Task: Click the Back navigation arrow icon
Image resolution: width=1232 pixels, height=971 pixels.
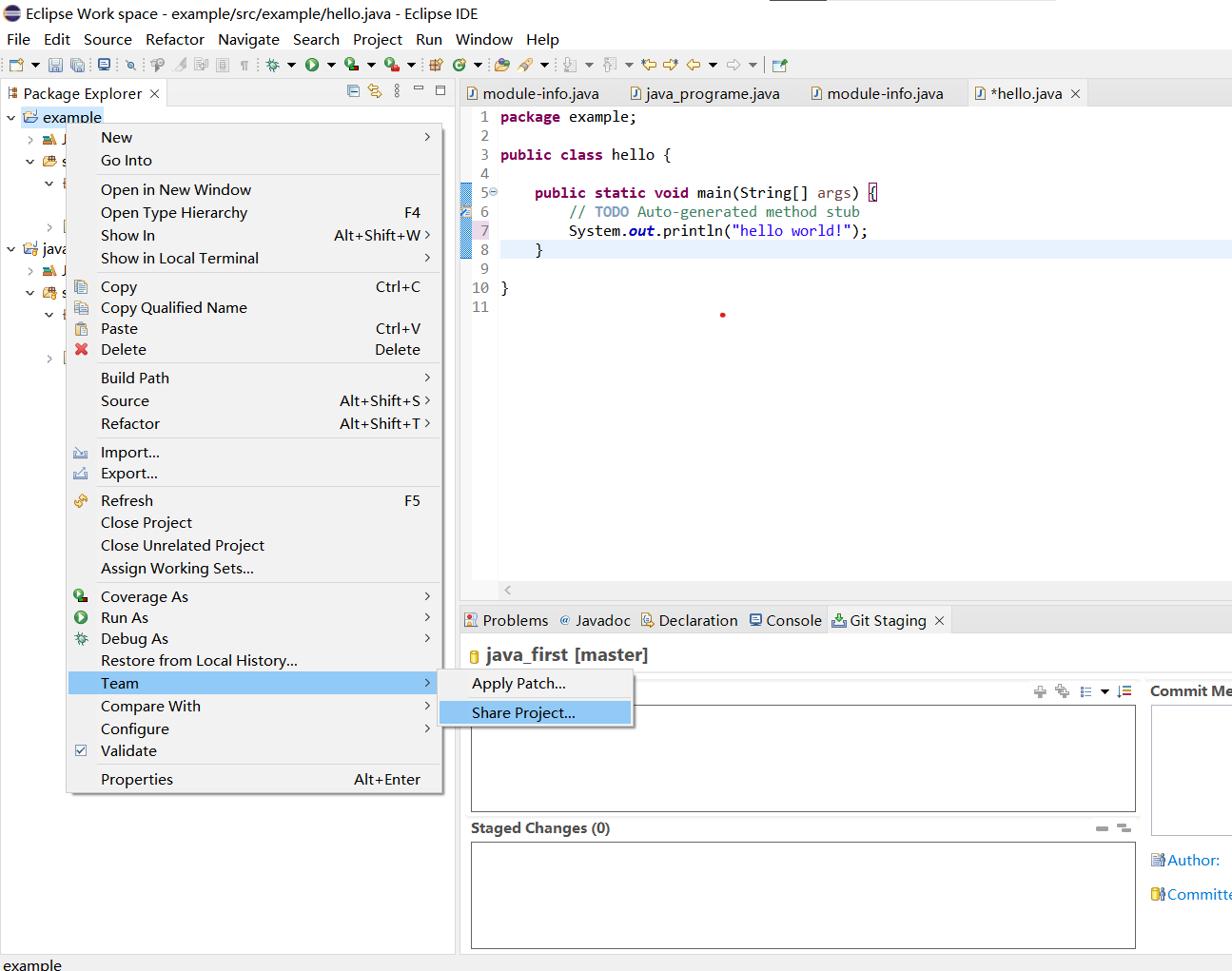Action: [694, 65]
